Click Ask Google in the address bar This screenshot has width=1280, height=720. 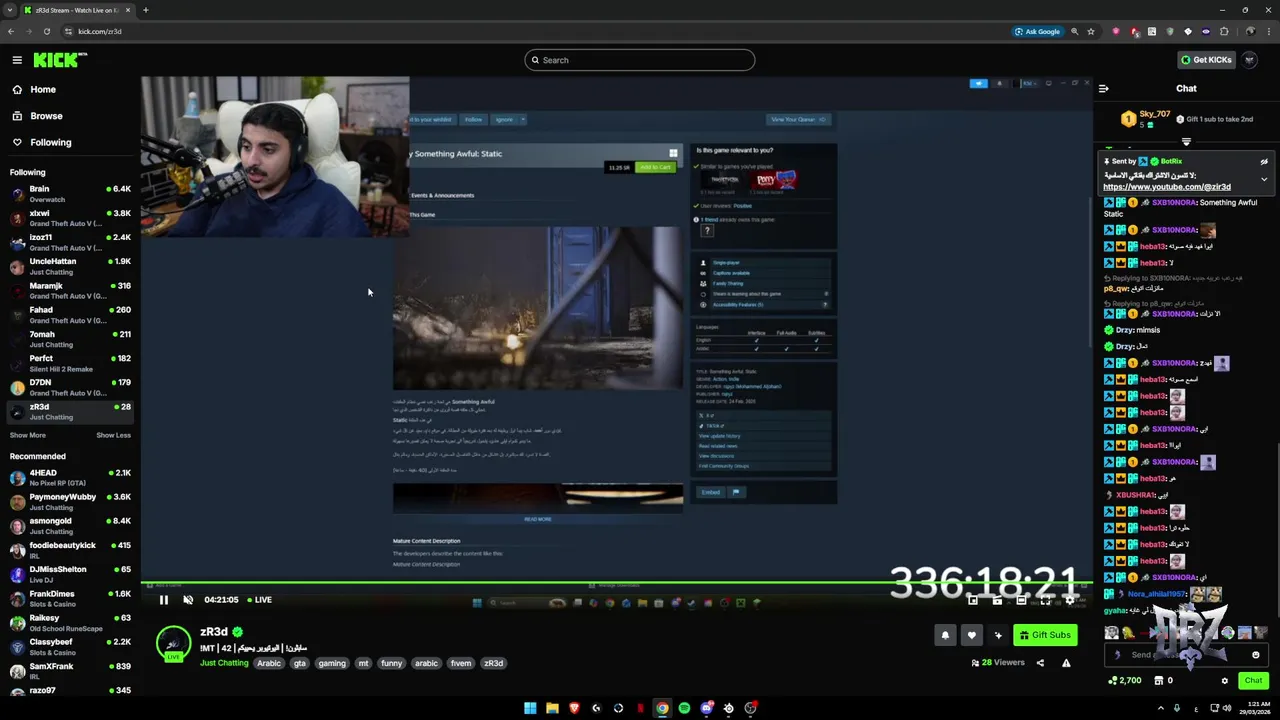click(x=1037, y=31)
